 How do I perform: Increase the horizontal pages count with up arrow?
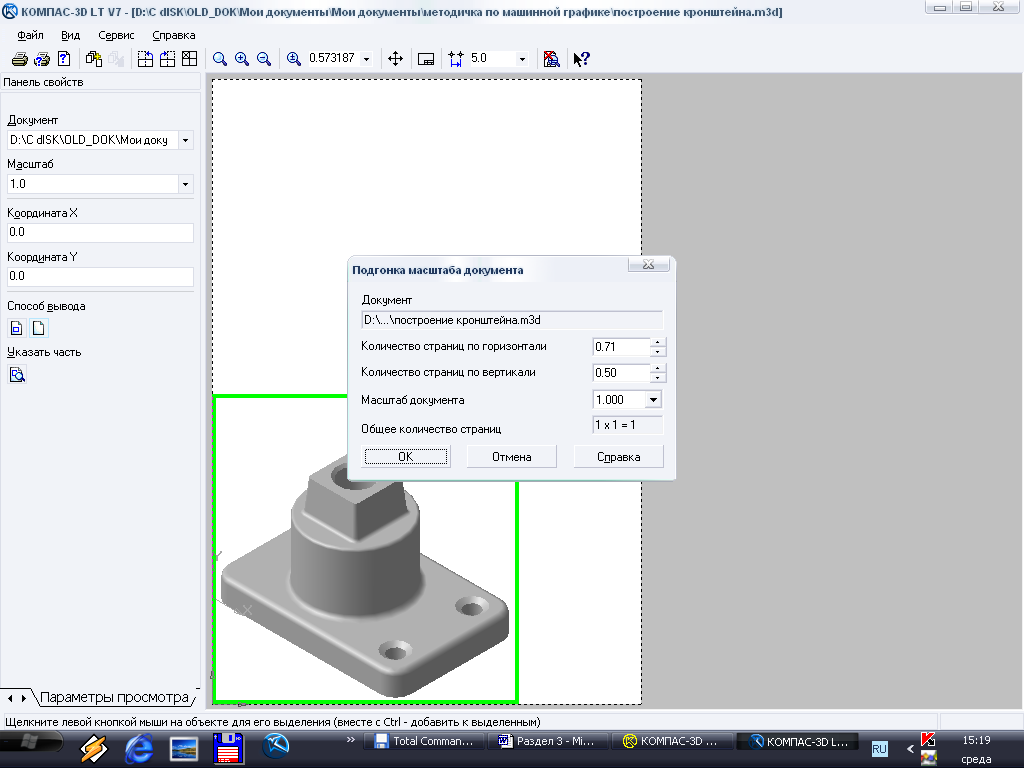click(658, 342)
